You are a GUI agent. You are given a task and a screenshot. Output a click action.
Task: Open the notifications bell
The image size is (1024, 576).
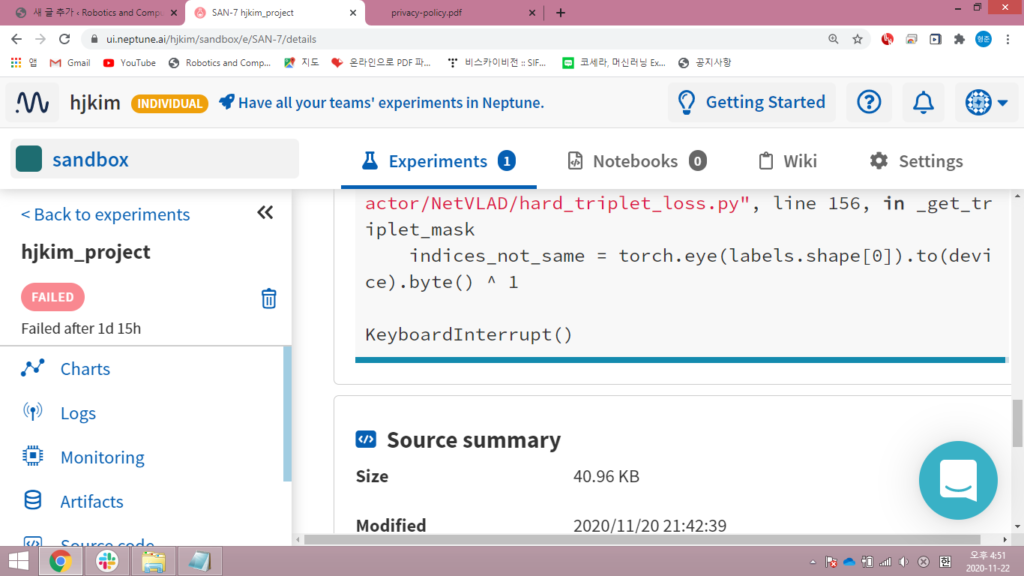(923, 102)
